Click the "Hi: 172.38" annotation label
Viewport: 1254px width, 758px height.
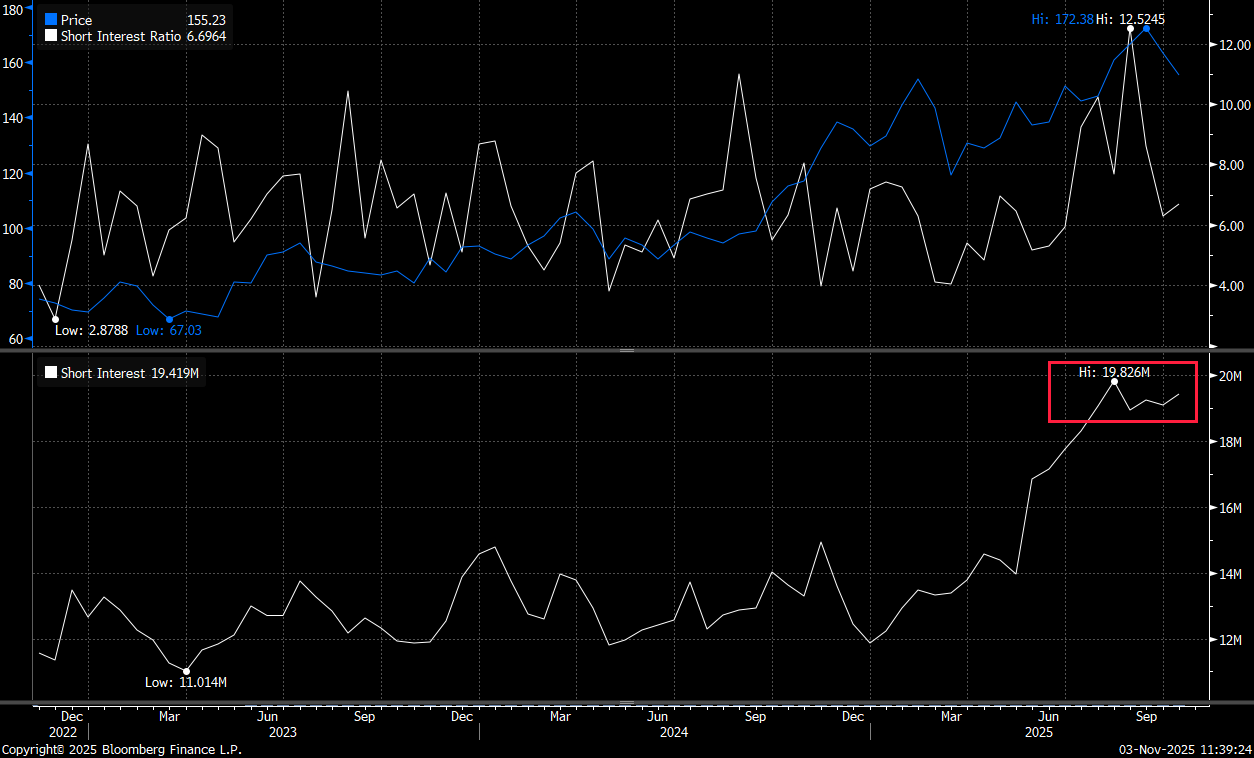tap(1062, 19)
